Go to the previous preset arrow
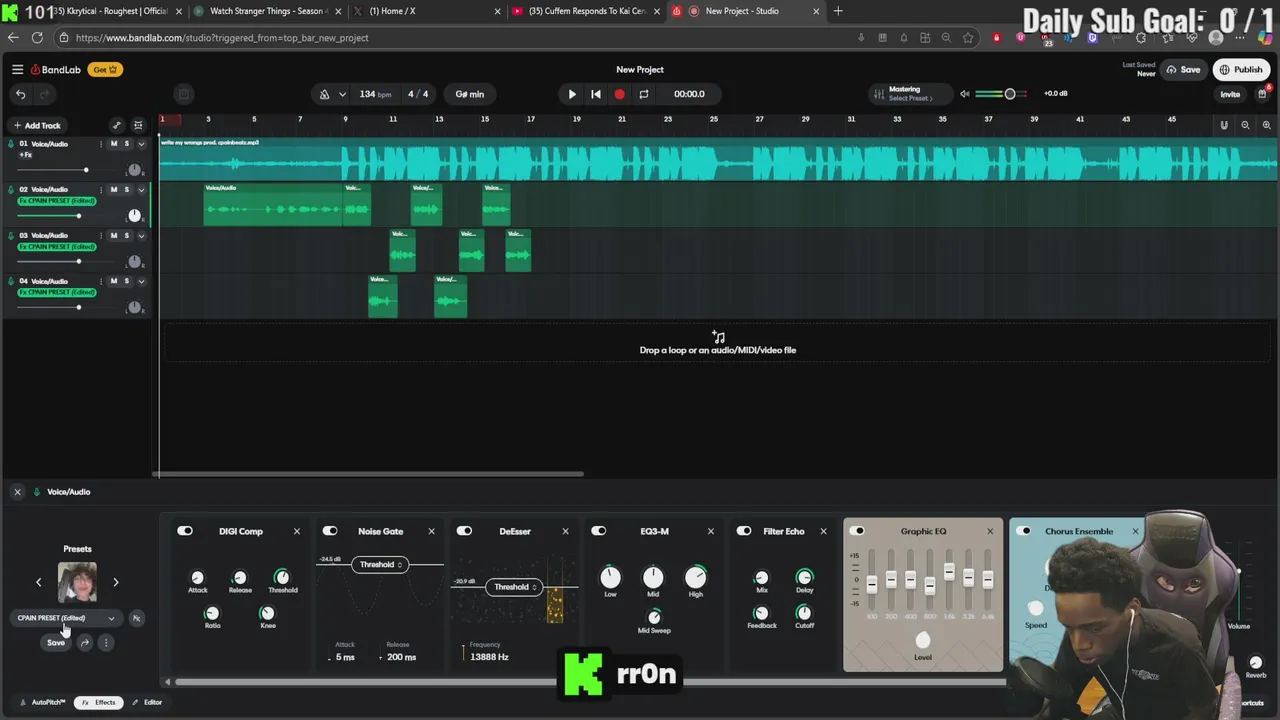The width and height of the screenshot is (1280, 720). tap(39, 582)
